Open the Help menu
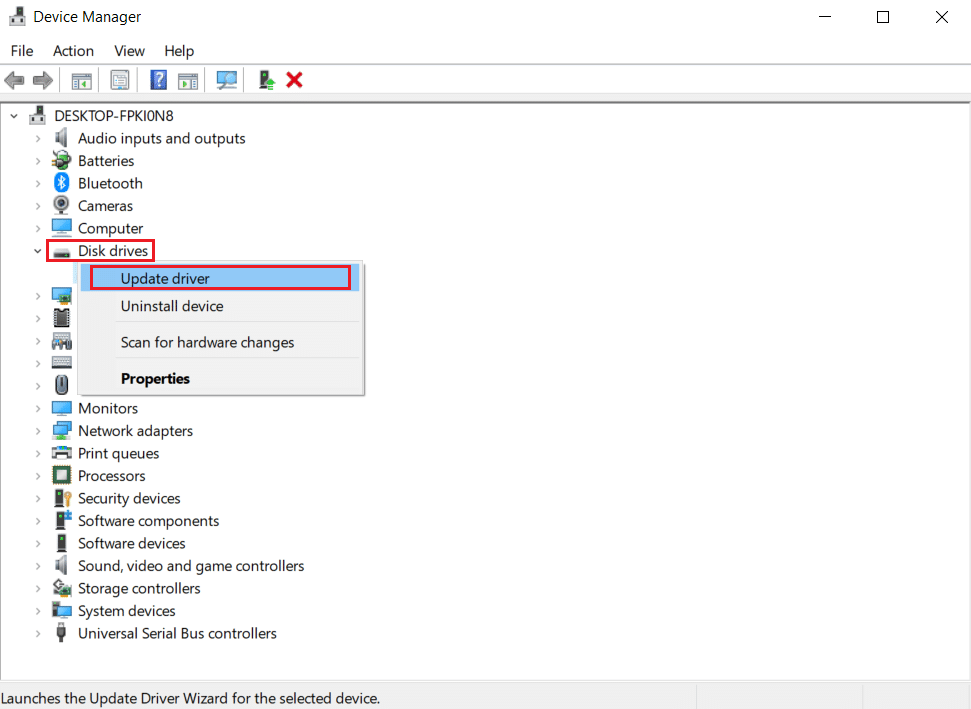The width and height of the screenshot is (971, 709). [179, 51]
